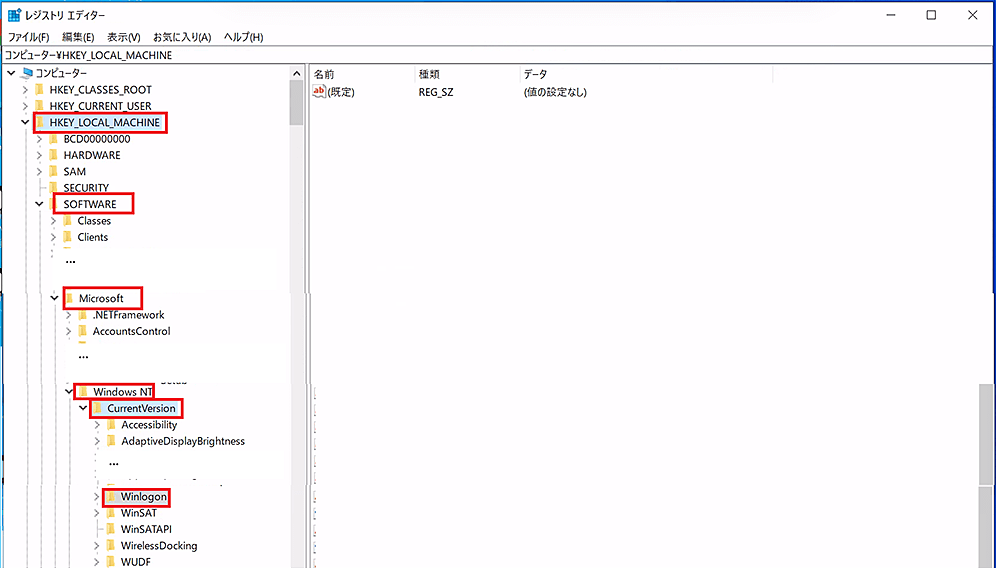Click the (既定) string value icon

320,92
